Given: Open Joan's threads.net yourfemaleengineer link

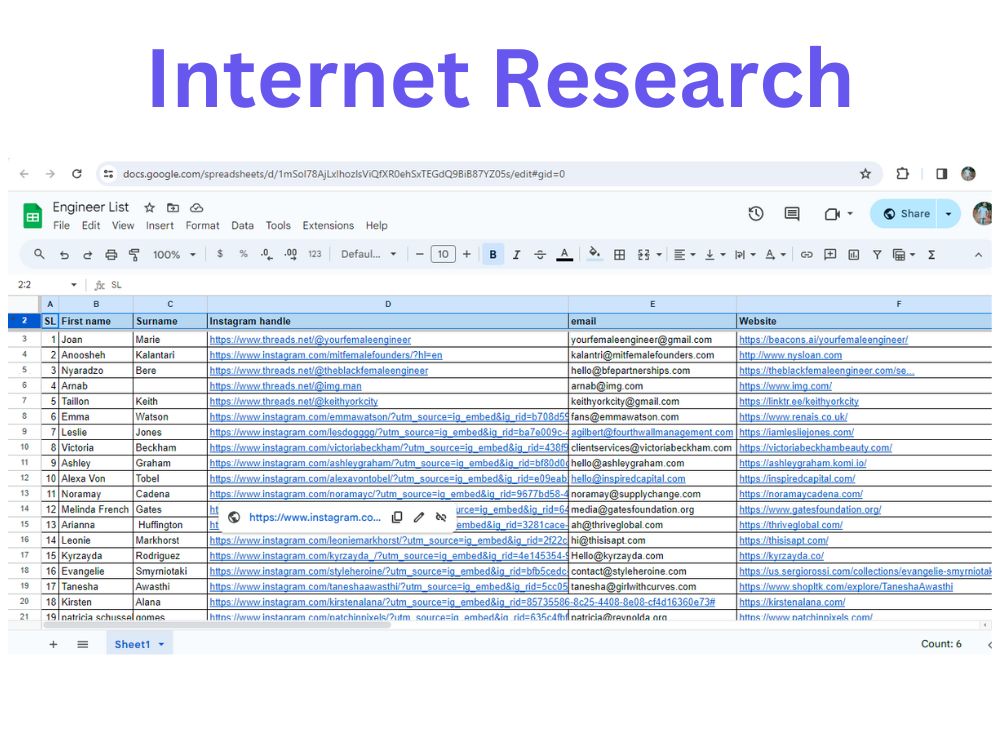Looking at the screenshot, I should (x=310, y=340).
